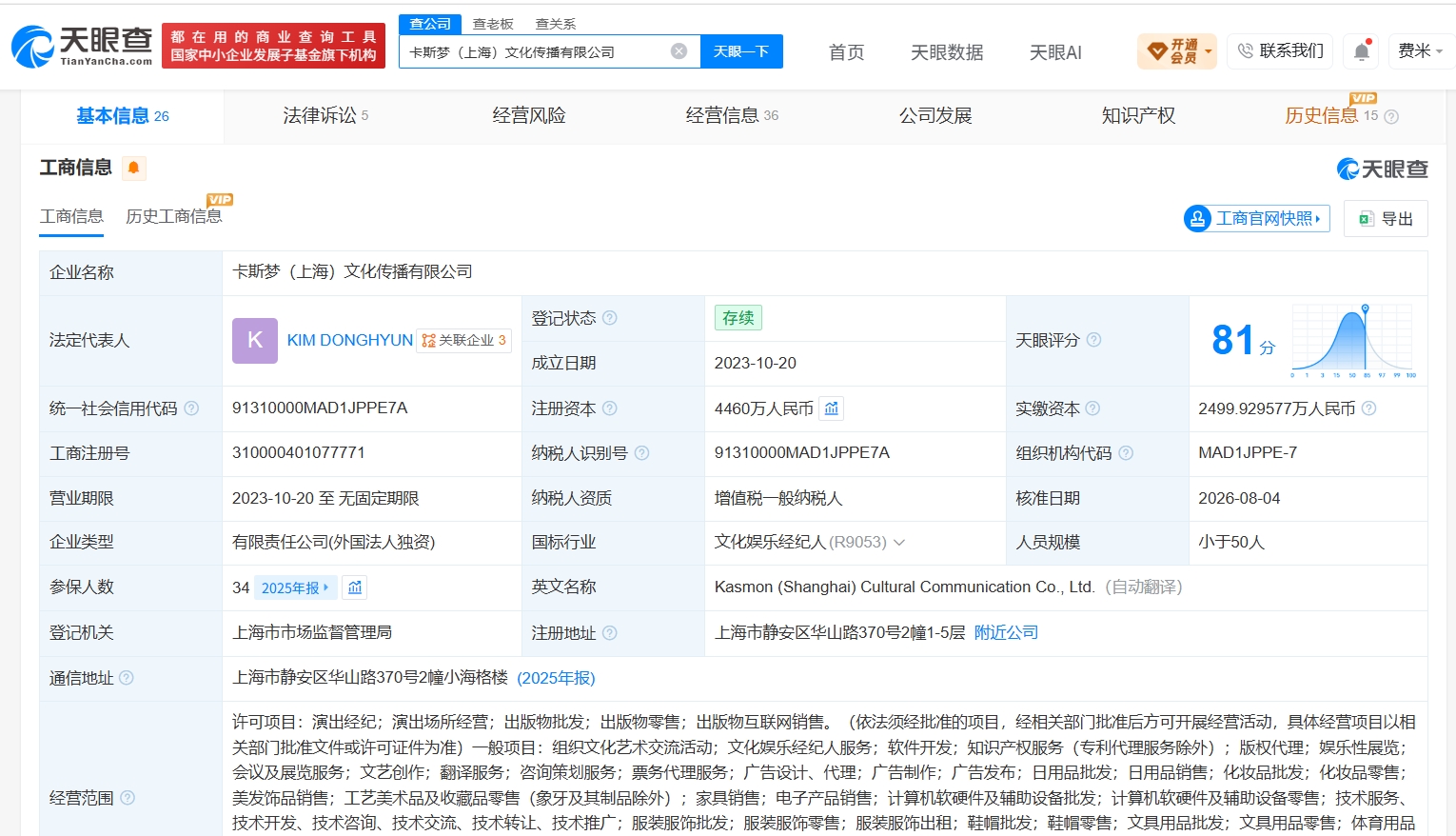The width and height of the screenshot is (1456, 836).
Task: Clear the search box with the X icon
Action: (679, 51)
